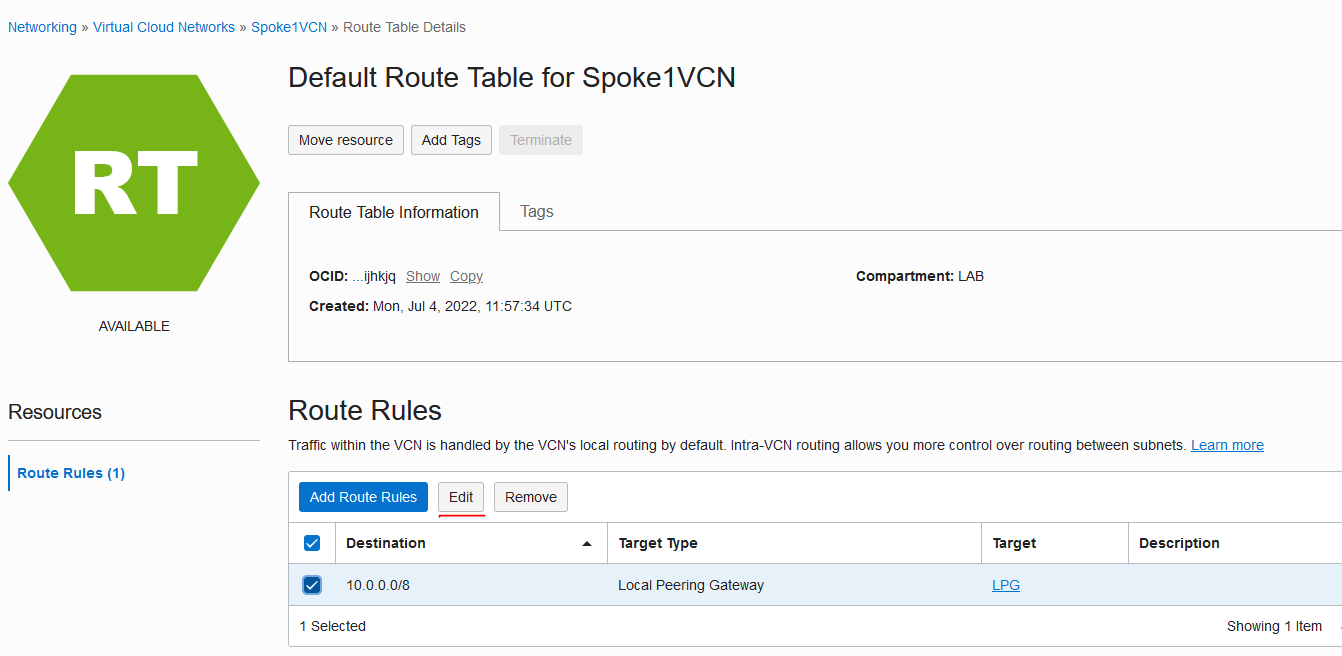Image resolution: width=1342 pixels, height=656 pixels.
Task: Uncheck the 10.0.0.0/8 route rule checkbox
Action: click(312, 585)
